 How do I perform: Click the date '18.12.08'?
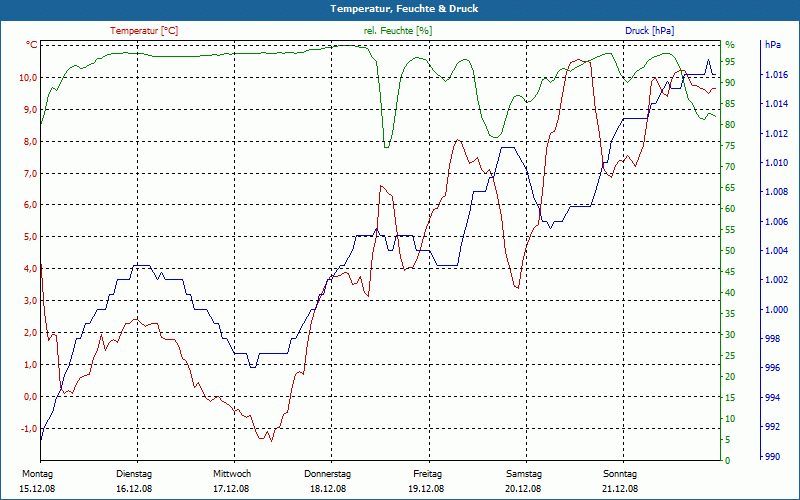(x=328, y=488)
